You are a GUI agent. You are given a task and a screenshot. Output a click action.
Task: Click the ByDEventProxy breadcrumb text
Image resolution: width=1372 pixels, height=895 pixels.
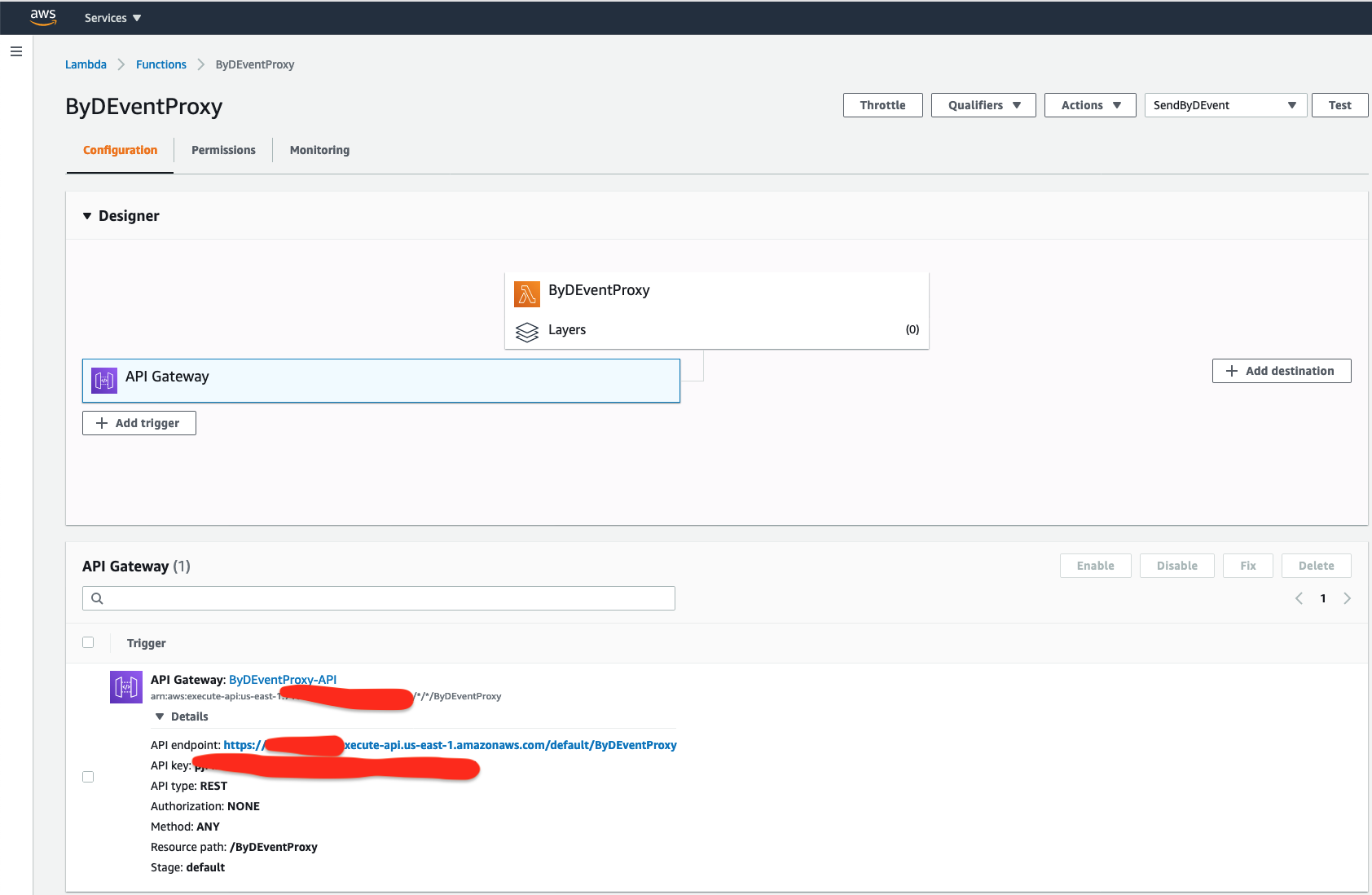click(x=255, y=64)
